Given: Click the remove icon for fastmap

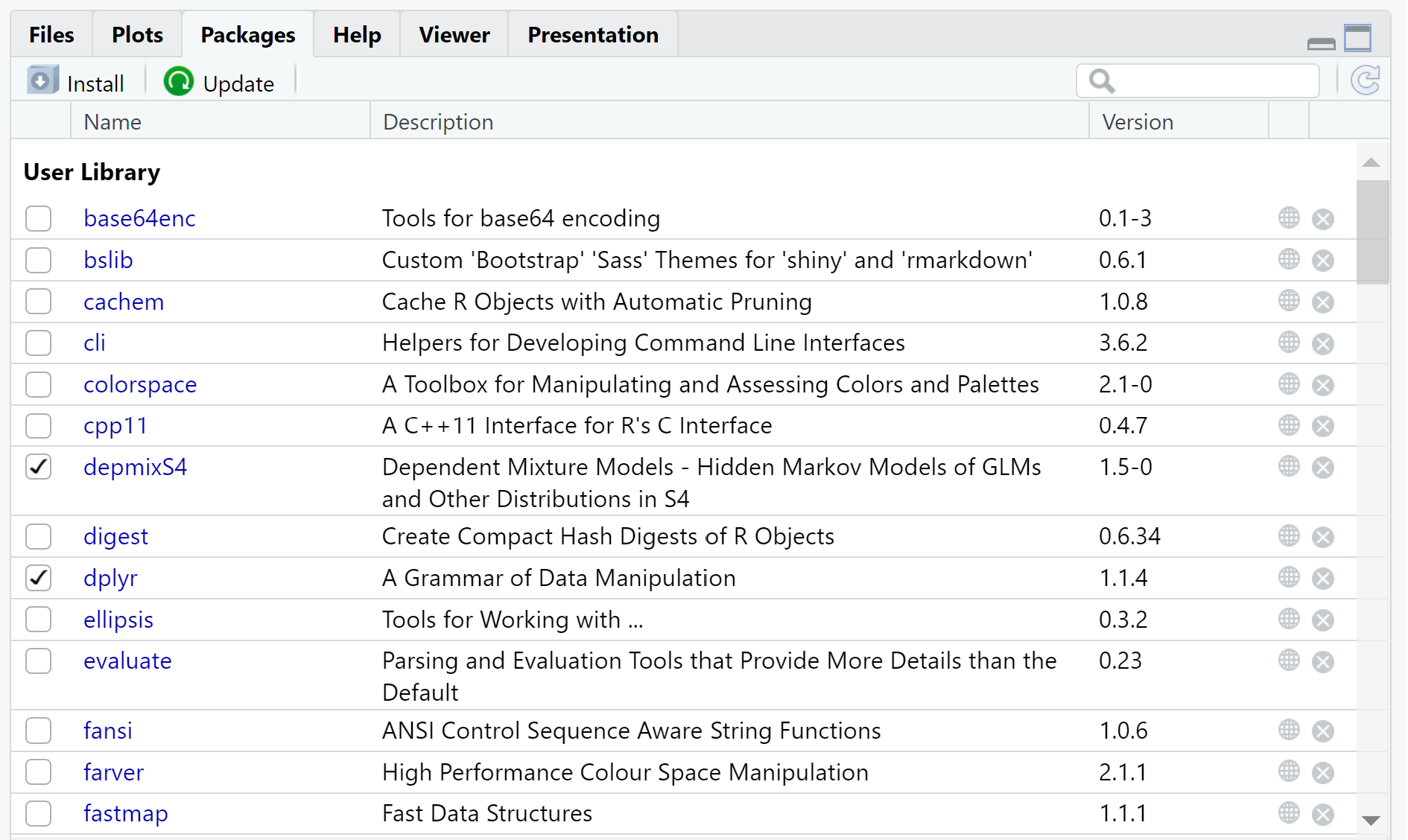Looking at the screenshot, I should pos(1322,814).
